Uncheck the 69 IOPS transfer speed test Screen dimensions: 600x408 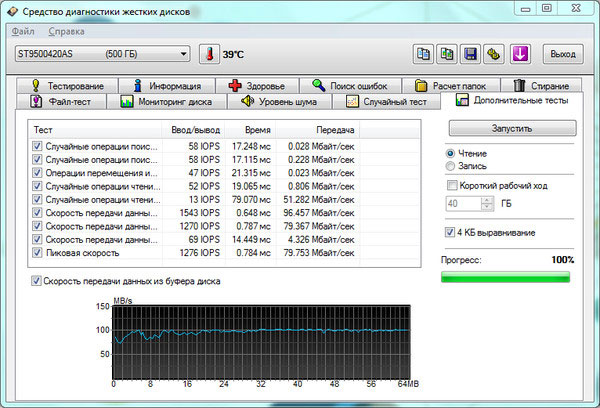tap(37, 239)
